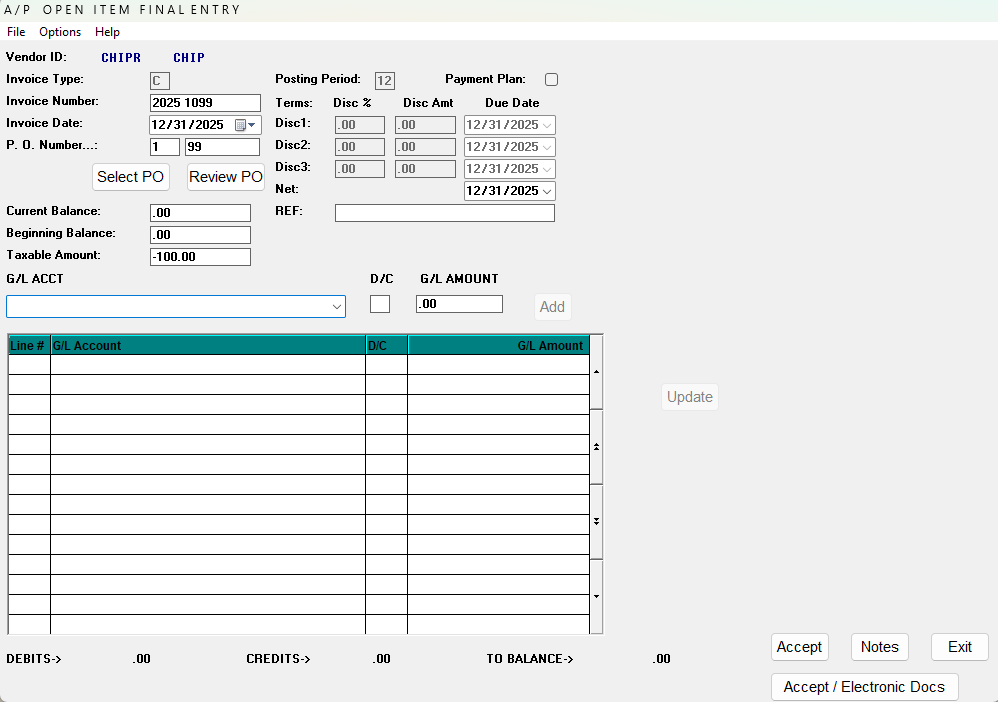Enable the Payment Plan checkbox

click(x=551, y=80)
